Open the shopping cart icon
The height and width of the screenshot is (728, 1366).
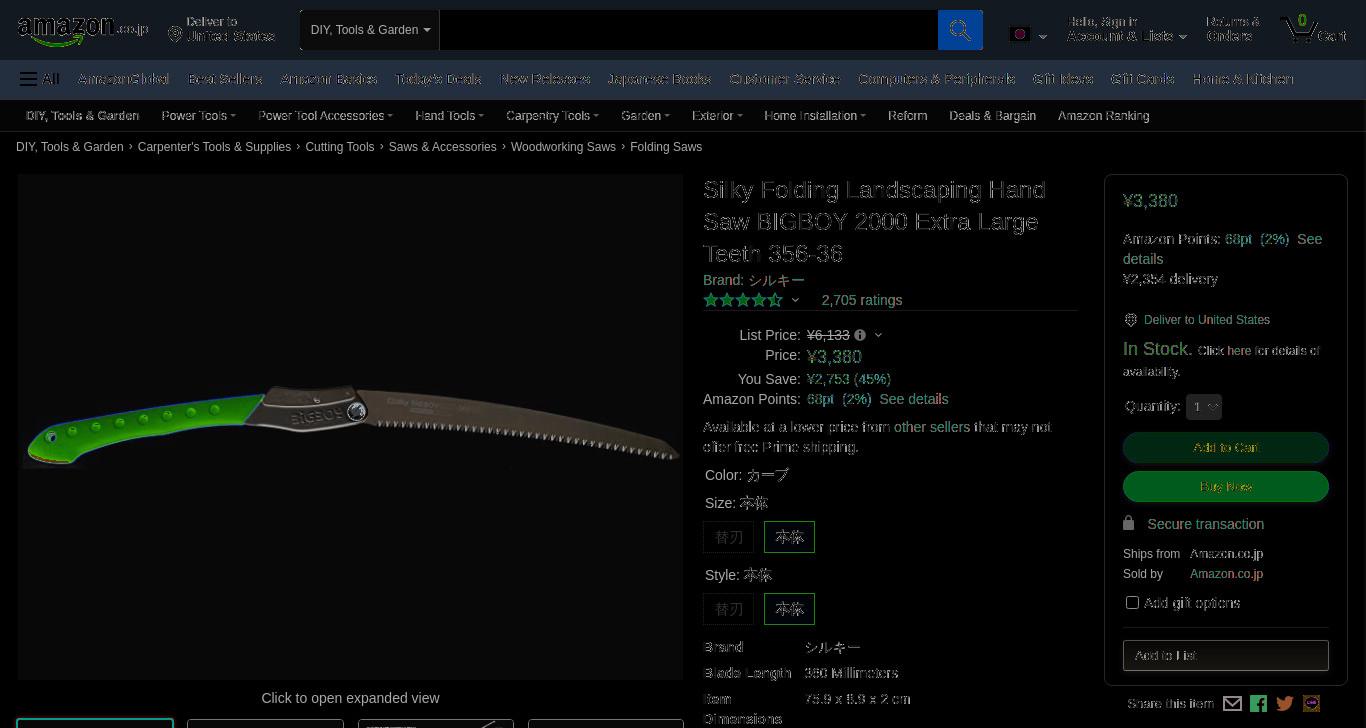1313,29
